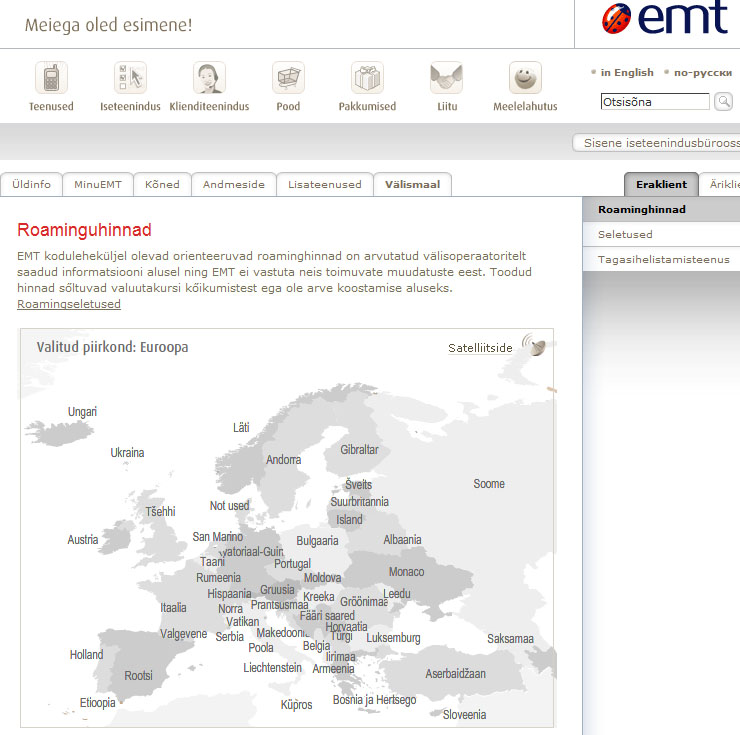The image size is (740, 735).
Task: Open the Klienditeenindus headset agent icon
Action: tap(209, 78)
